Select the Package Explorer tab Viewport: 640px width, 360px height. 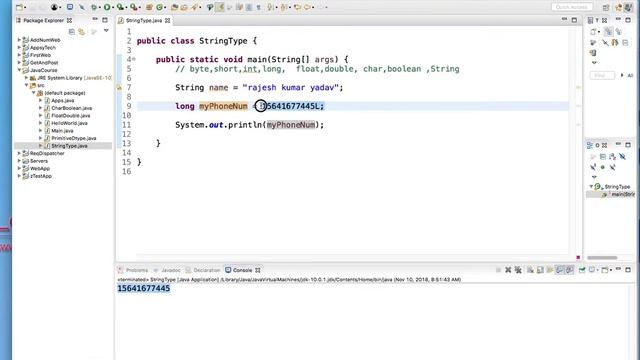click(44, 20)
